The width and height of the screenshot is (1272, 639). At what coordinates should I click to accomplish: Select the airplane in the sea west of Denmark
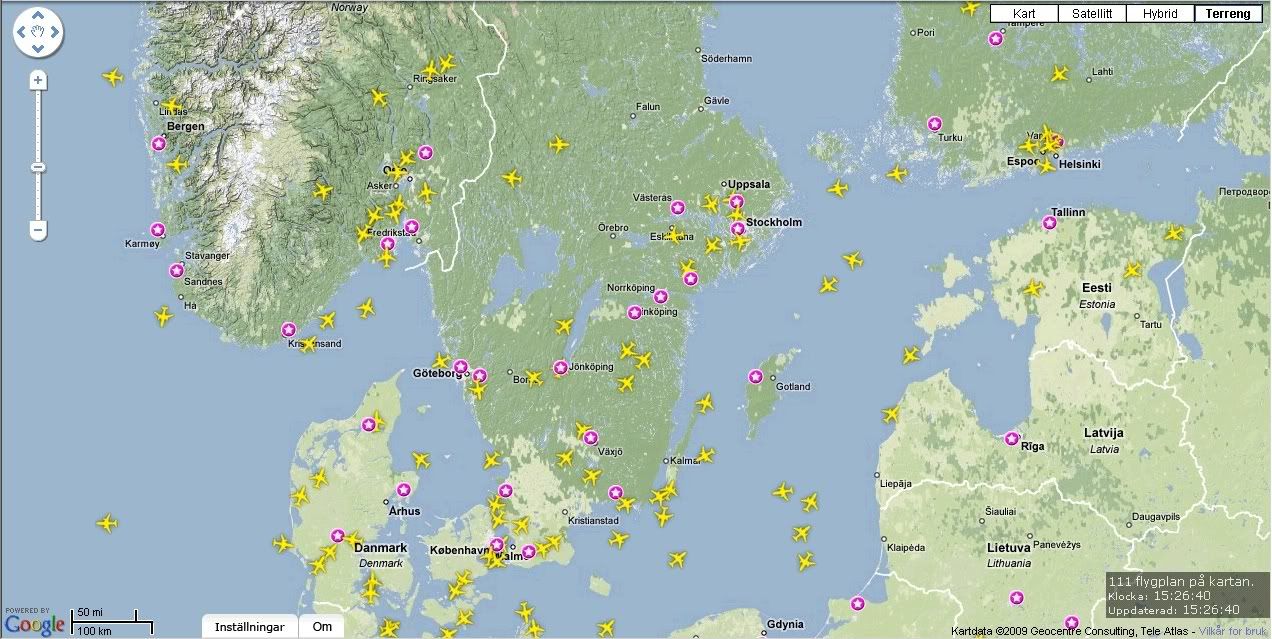107,523
